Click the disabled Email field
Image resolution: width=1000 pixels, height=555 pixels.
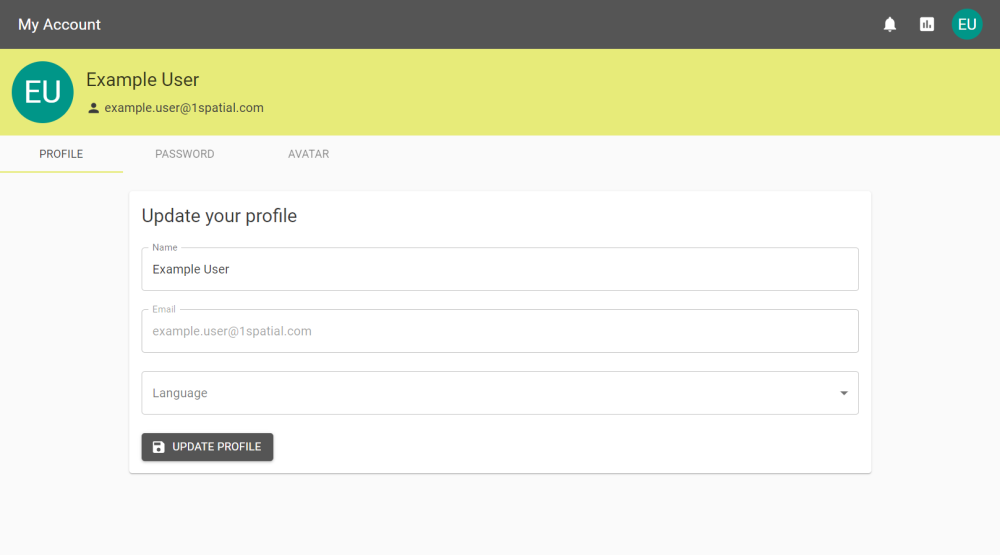click(500, 331)
